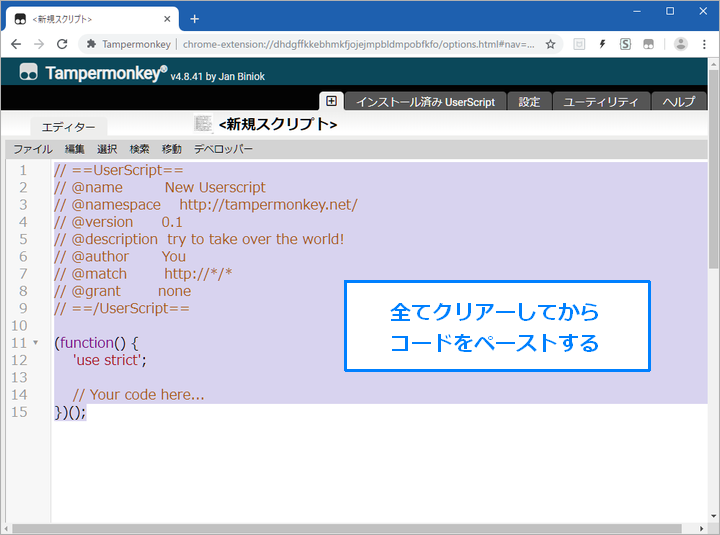Click the green S extension icon
Screen dimensions: 720x535
point(625,44)
